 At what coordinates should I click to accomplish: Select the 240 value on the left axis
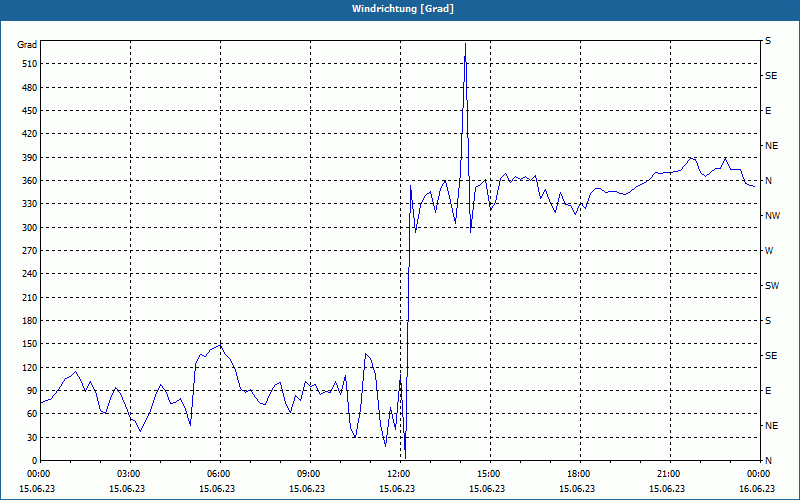(x=30, y=274)
